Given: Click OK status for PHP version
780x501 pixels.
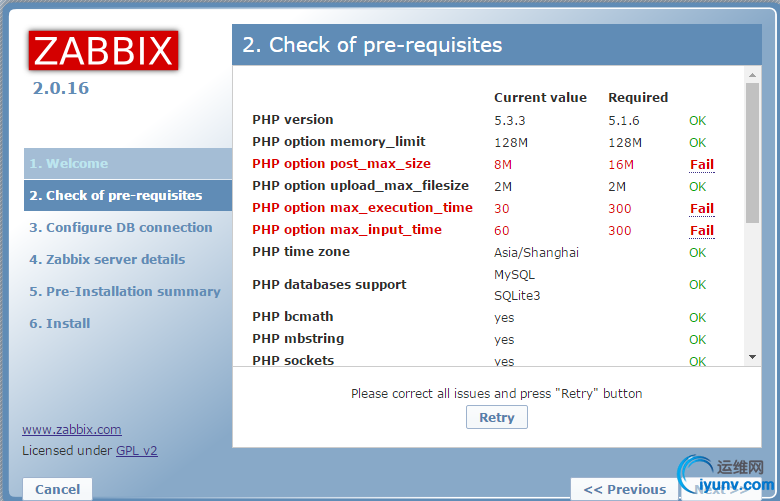Looking at the screenshot, I should tap(697, 121).
